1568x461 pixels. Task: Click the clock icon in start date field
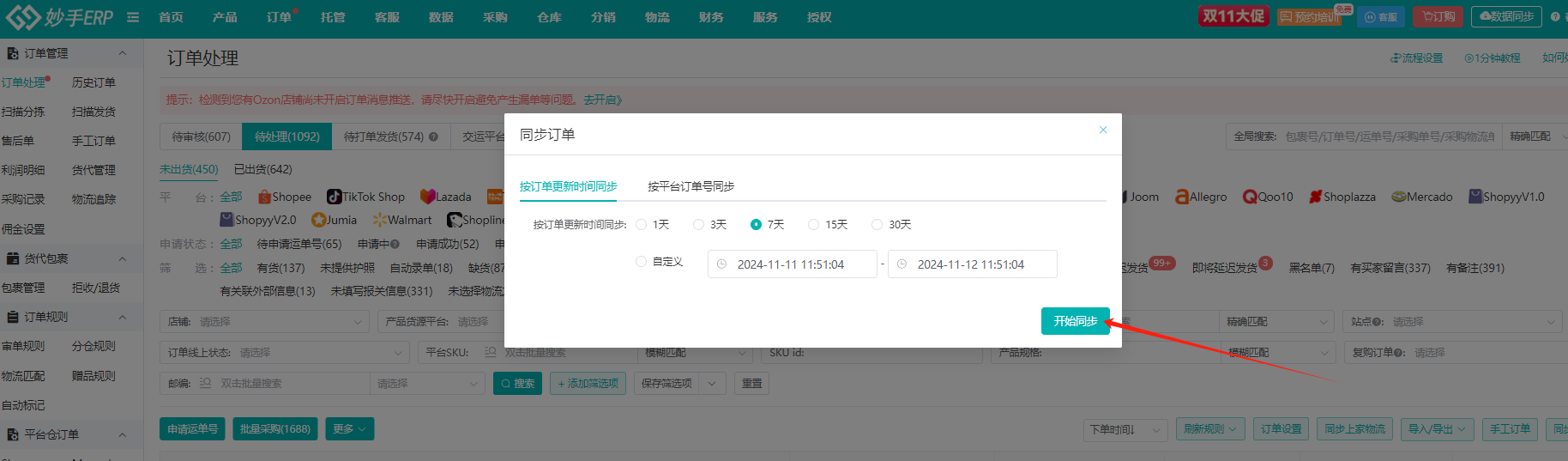pyautogui.click(x=721, y=264)
